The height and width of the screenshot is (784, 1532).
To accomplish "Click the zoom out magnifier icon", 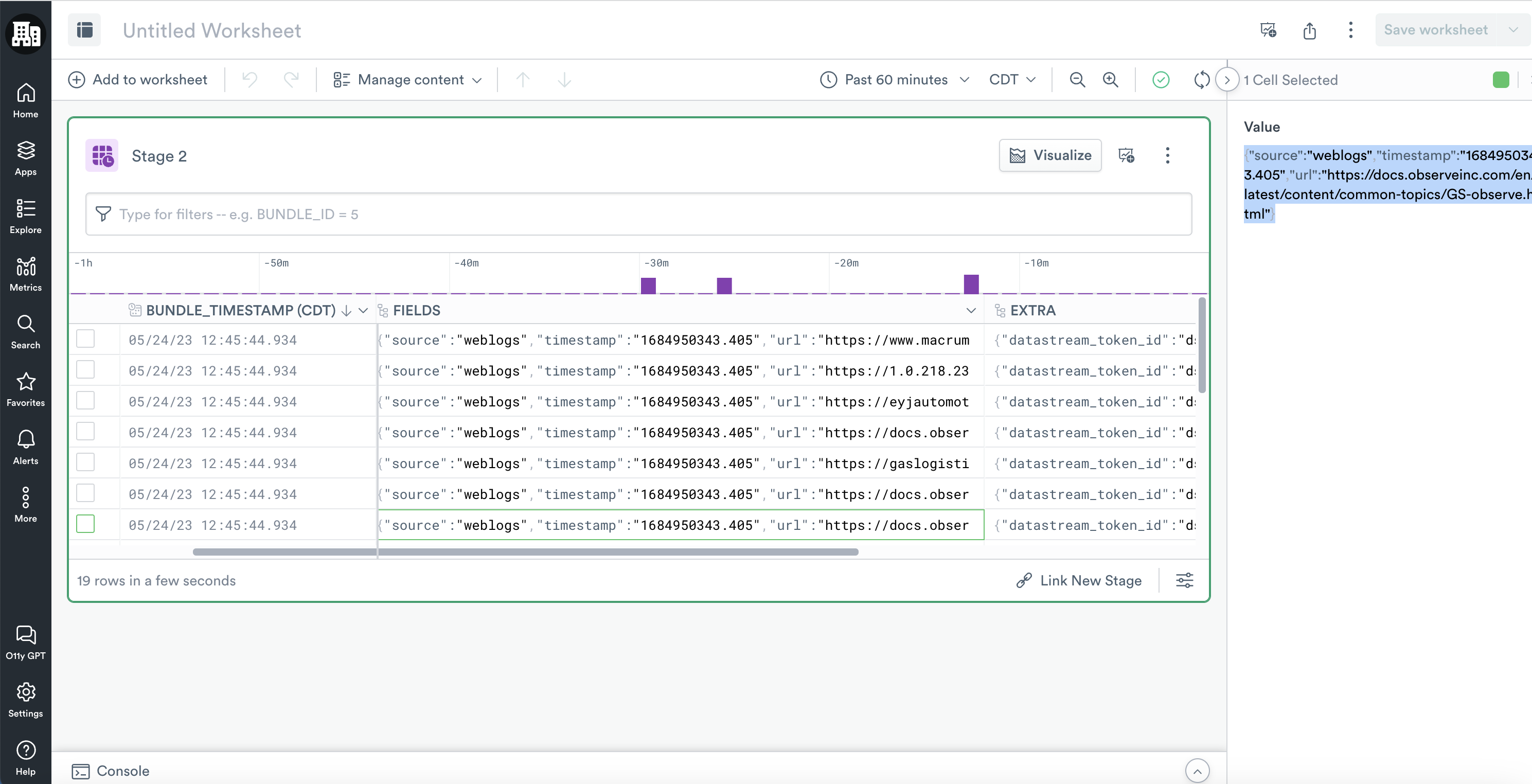I will coord(1076,80).
